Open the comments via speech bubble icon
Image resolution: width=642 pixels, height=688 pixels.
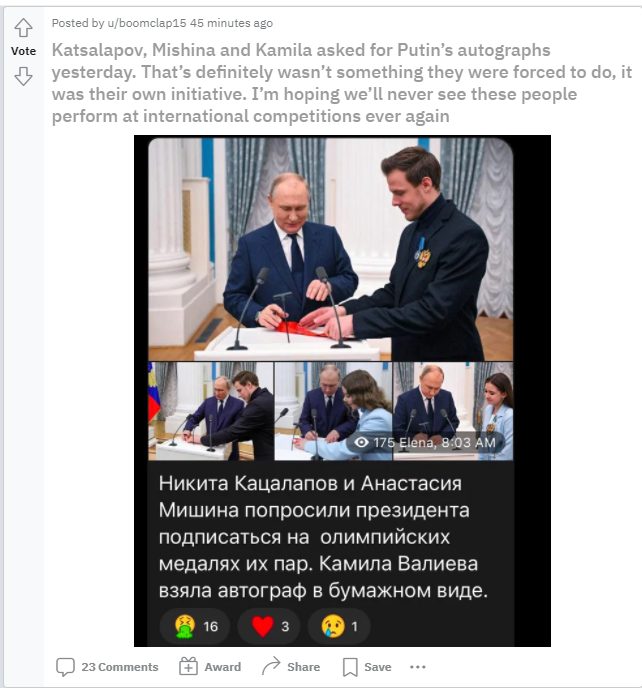65,667
